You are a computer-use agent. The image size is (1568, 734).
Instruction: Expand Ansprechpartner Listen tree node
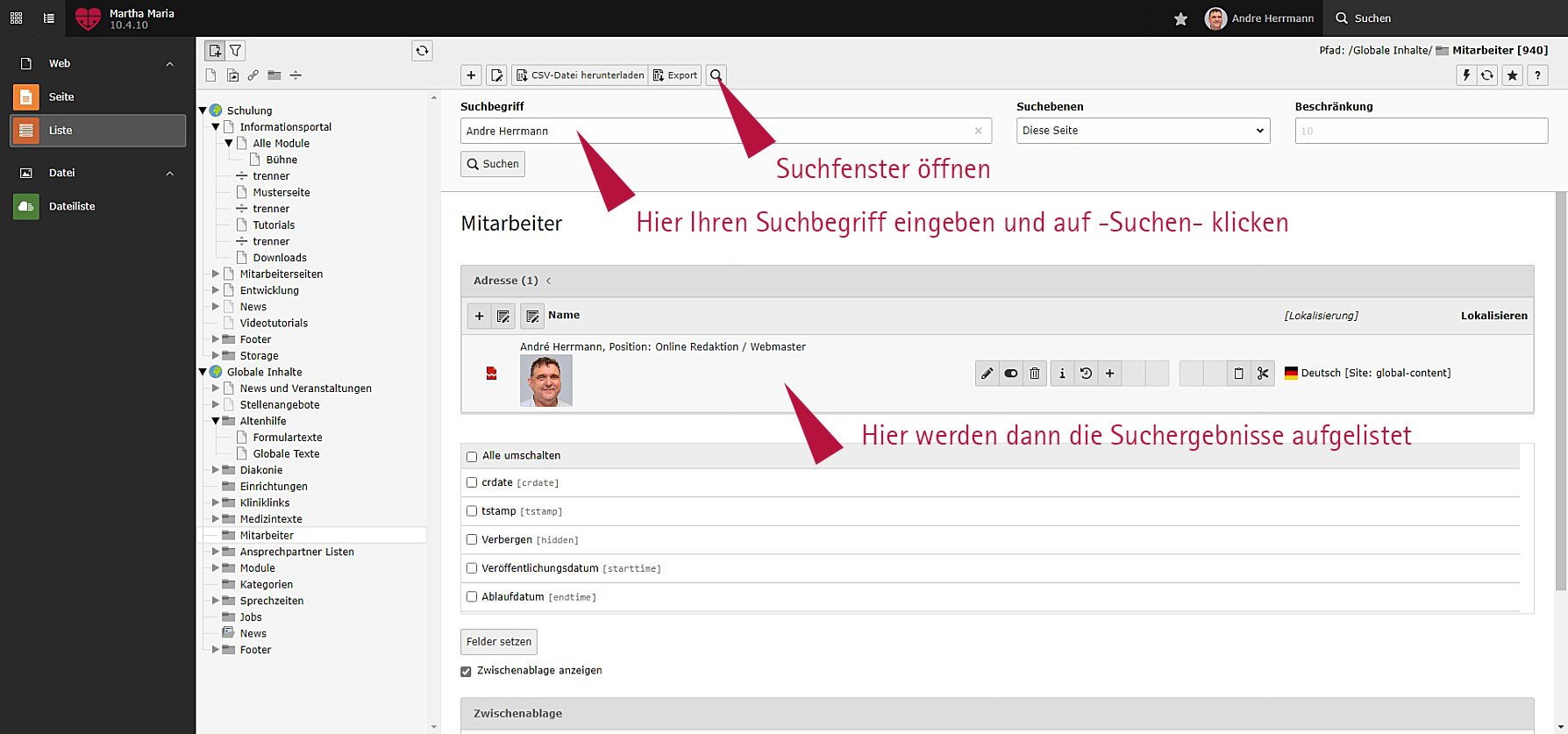216,552
